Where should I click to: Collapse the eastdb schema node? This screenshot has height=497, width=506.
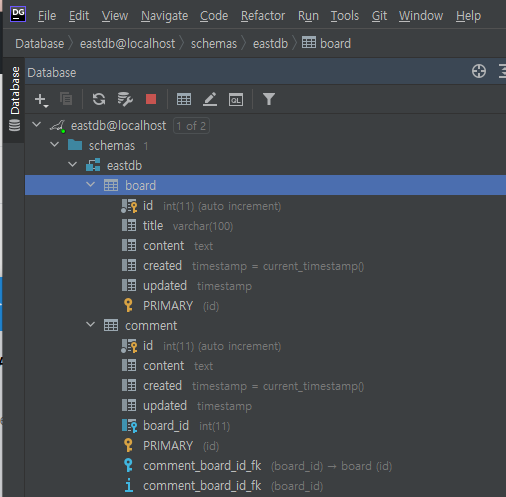72,165
